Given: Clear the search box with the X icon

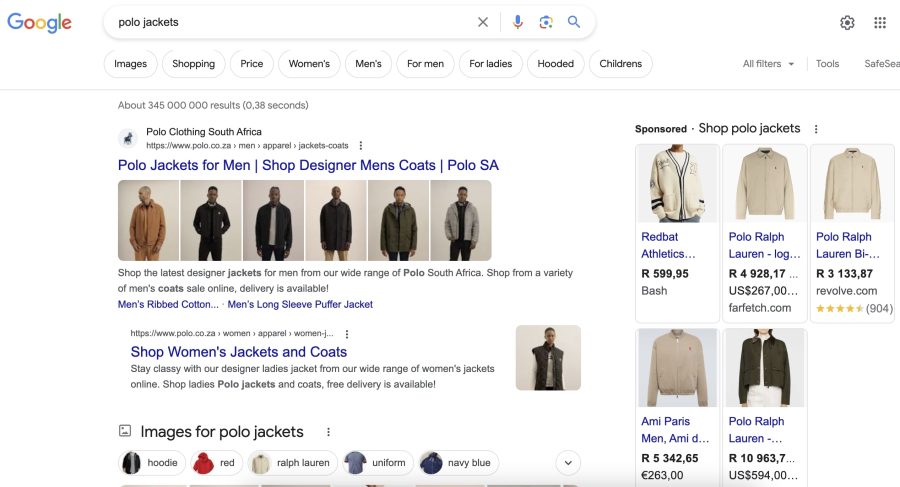Looking at the screenshot, I should pos(483,22).
